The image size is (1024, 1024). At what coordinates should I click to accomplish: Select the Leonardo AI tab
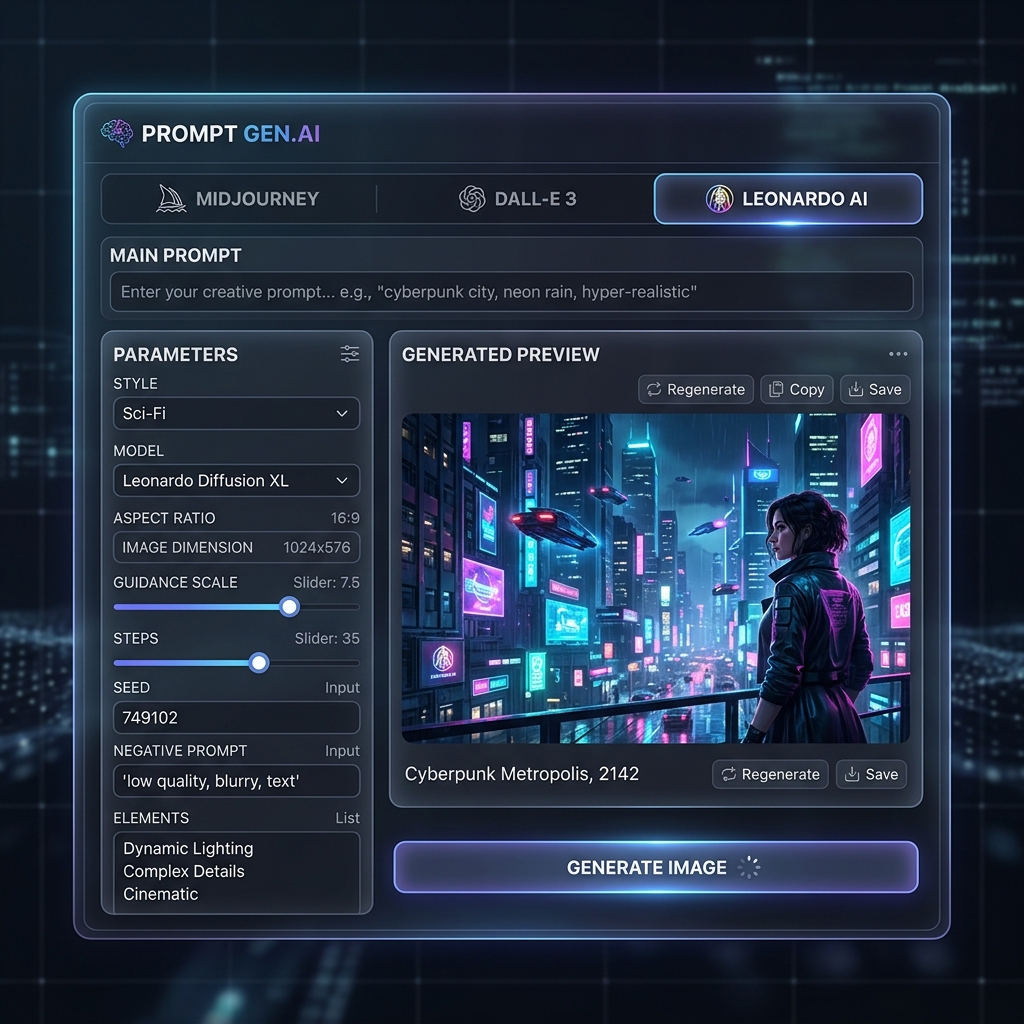pos(788,199)
